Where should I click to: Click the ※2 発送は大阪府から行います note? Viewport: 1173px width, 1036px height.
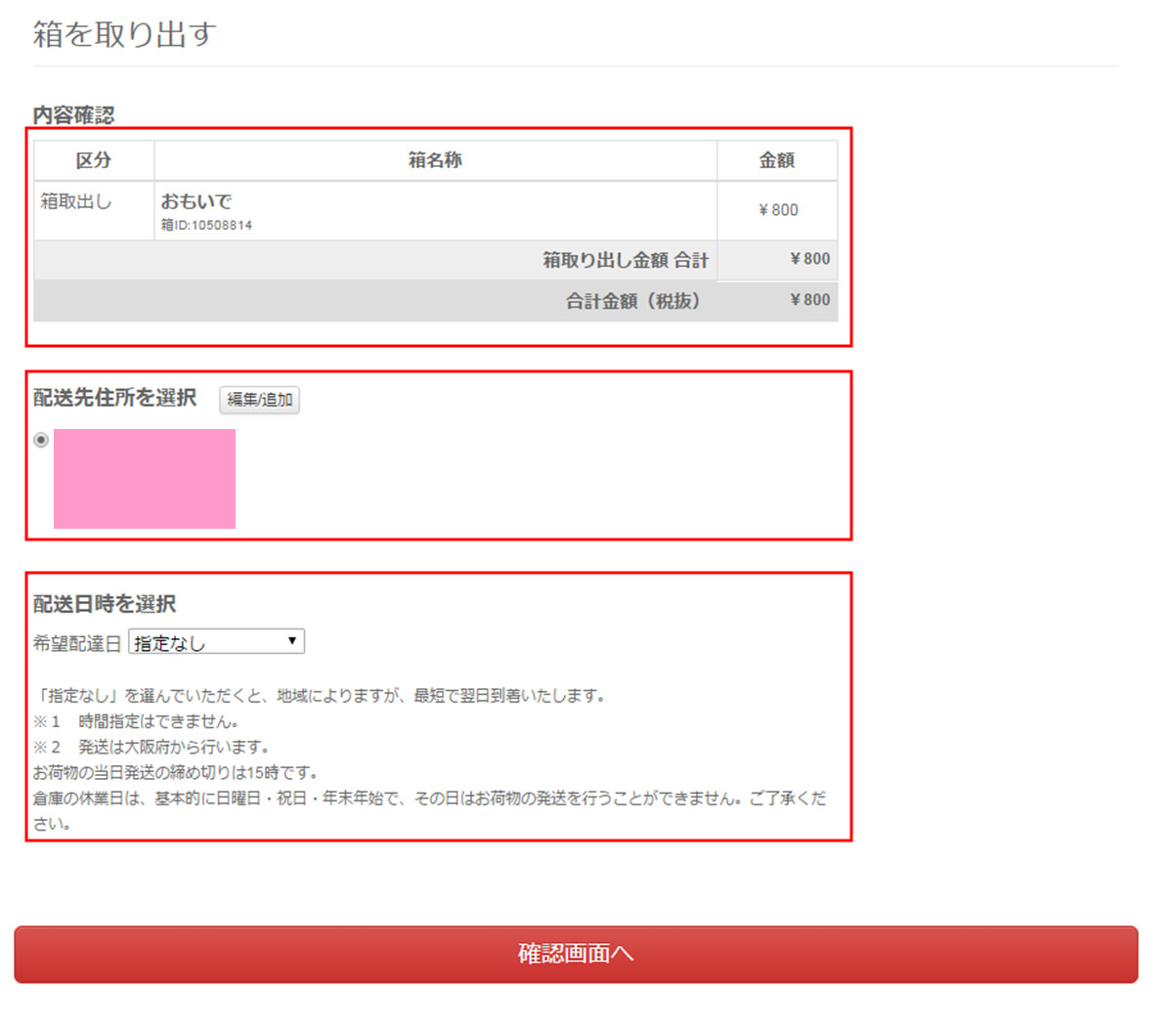pos(152,747)
